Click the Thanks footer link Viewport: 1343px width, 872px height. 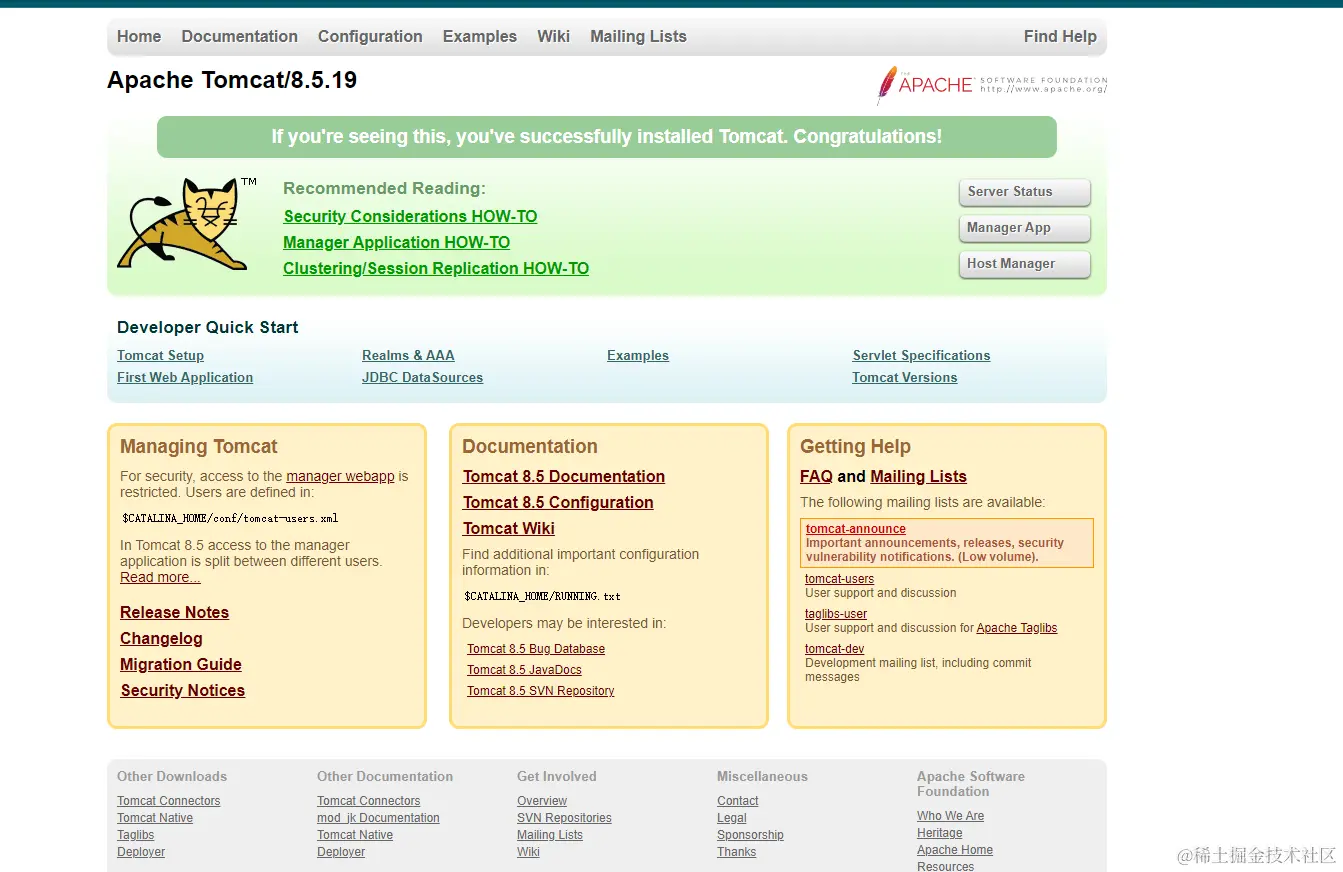737,852
